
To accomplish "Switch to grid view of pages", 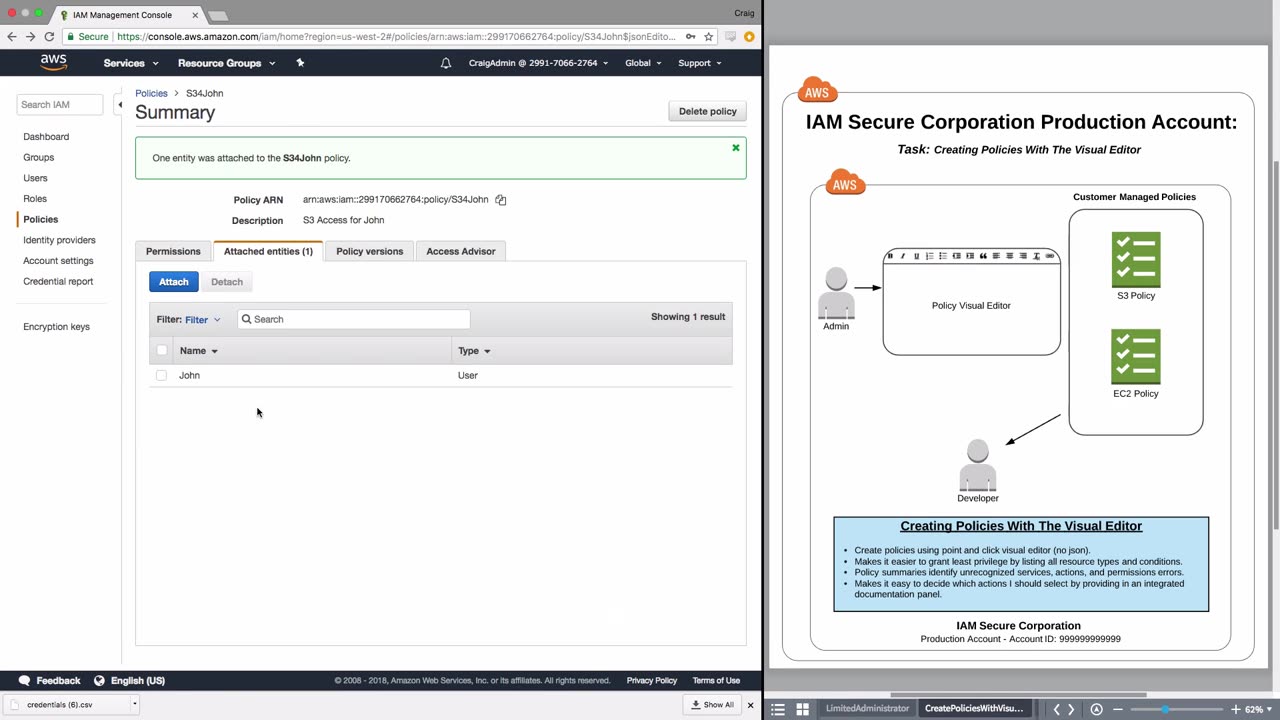I will point(802,709).
